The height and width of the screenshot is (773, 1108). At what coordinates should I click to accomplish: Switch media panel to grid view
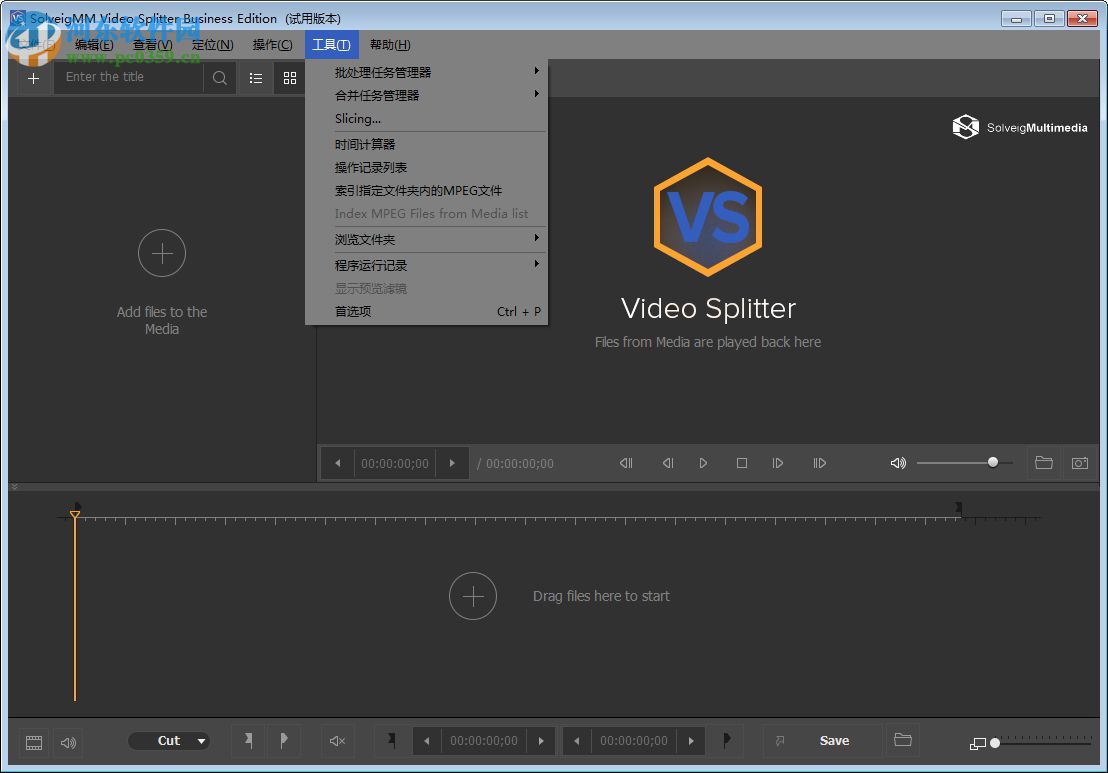tap(289, 77)
